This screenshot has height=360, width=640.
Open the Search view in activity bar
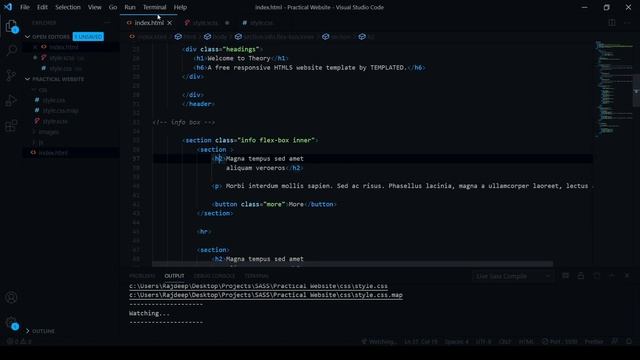[11, 51]
